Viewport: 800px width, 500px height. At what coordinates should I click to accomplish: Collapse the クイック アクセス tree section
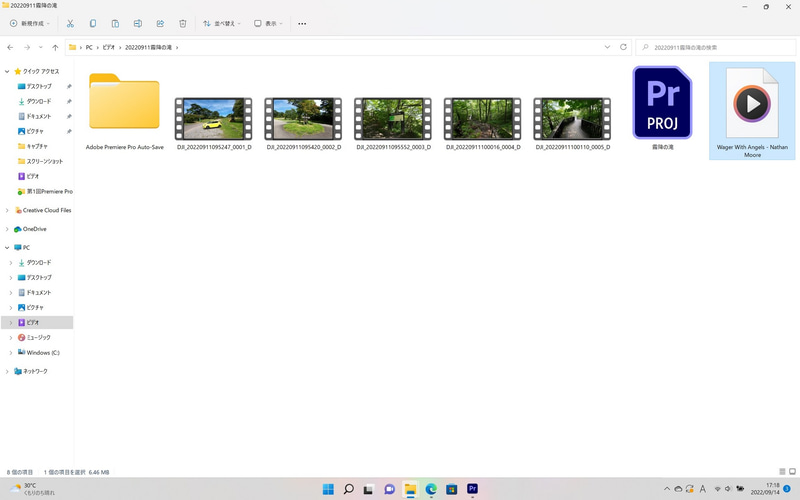pos(7,71)
